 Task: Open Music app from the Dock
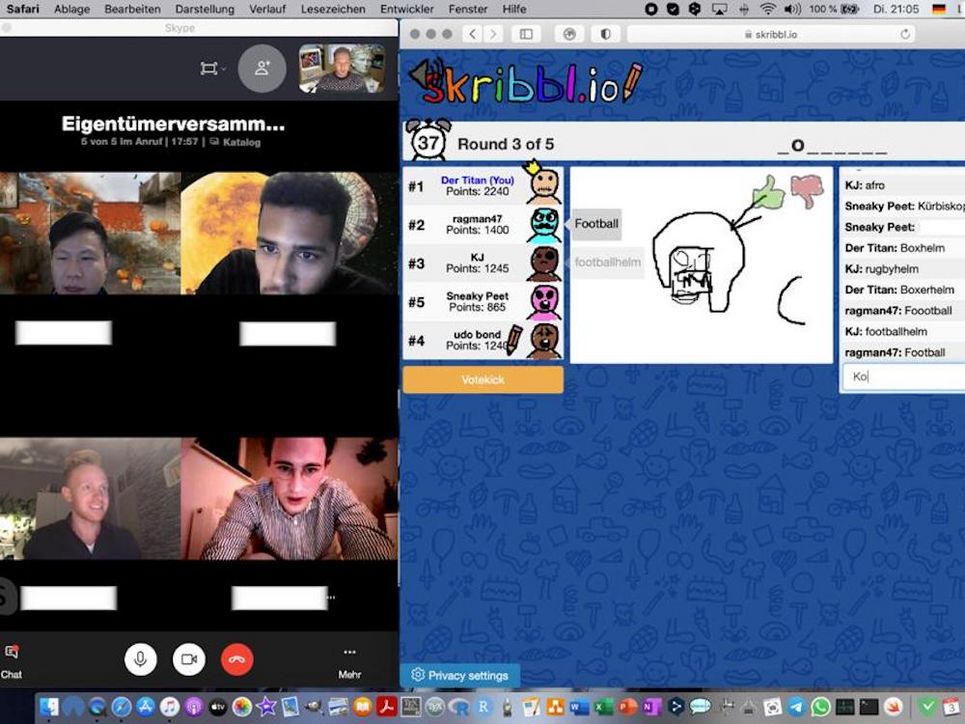click(170, 707)
